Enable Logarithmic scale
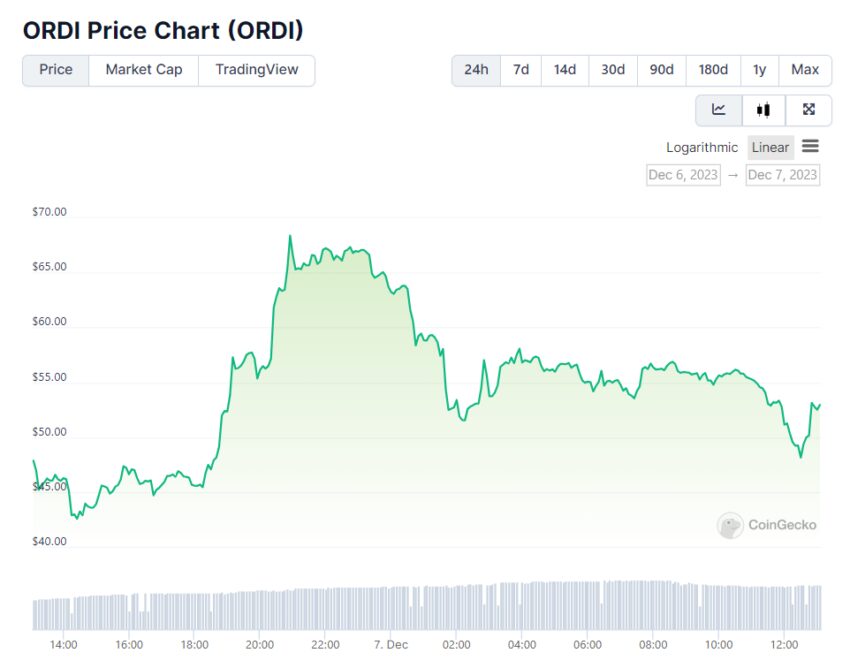The height and width of the screenshot is (668, 850). point(702,147)
